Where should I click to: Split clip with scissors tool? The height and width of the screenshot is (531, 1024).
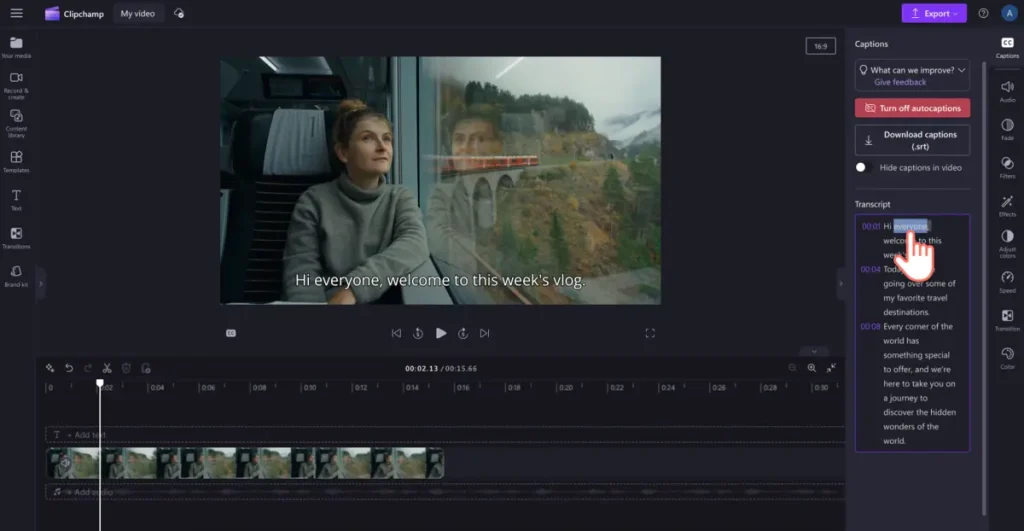coord(107,368)
